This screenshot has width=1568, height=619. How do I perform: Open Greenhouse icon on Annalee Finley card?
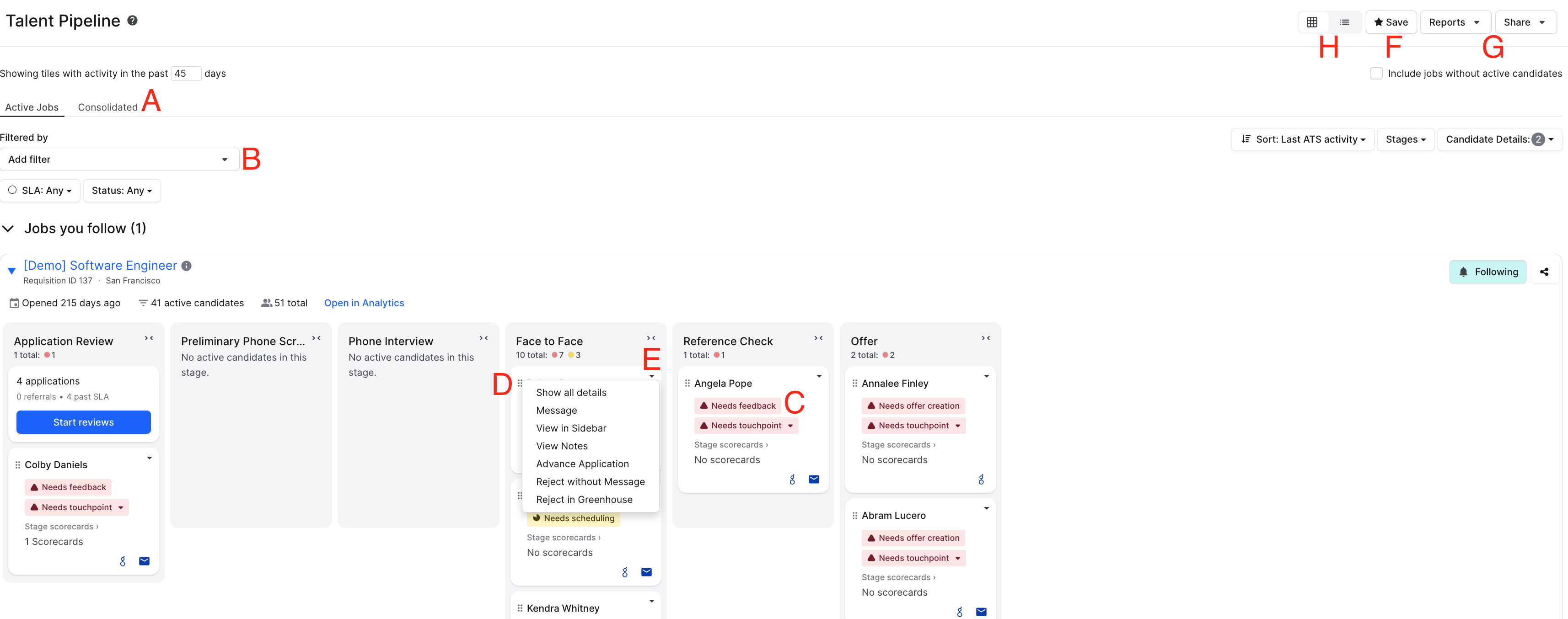981,480
